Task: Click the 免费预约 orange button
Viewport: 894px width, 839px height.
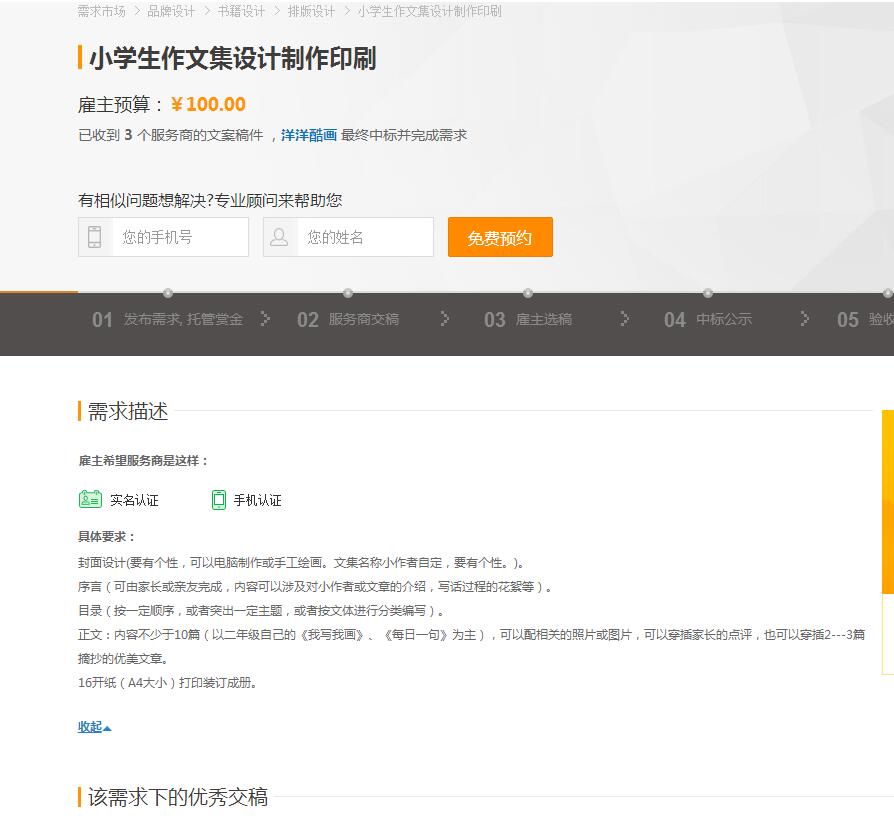Action: pyautogui.click(x=500, y=237)
